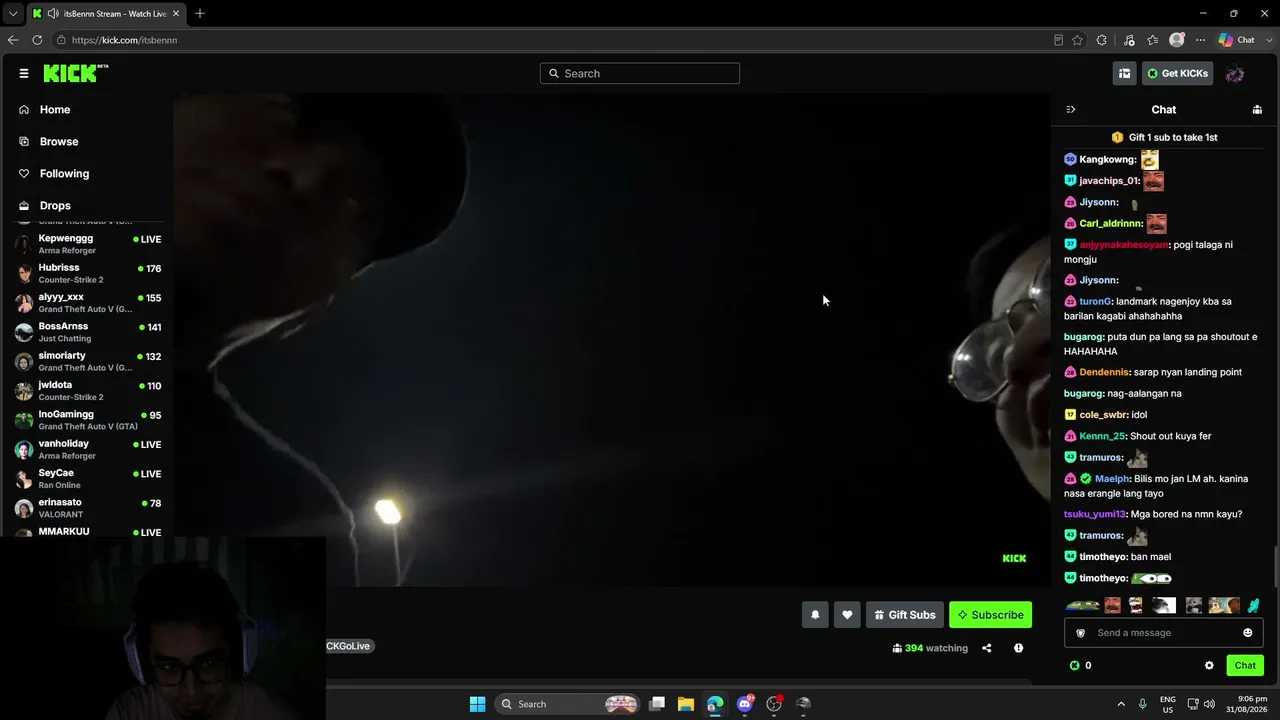Click the browser address bar URL
Screen dimensions: 1280x720
pyautogui.click(x=124, y=40)
